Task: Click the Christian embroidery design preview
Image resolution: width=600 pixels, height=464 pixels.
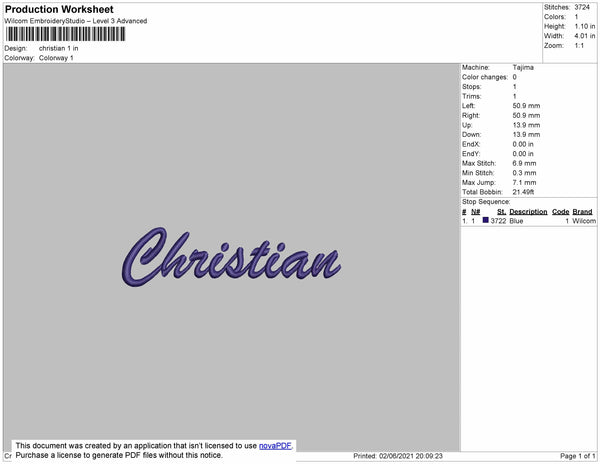Action: [x=231, y=257]
